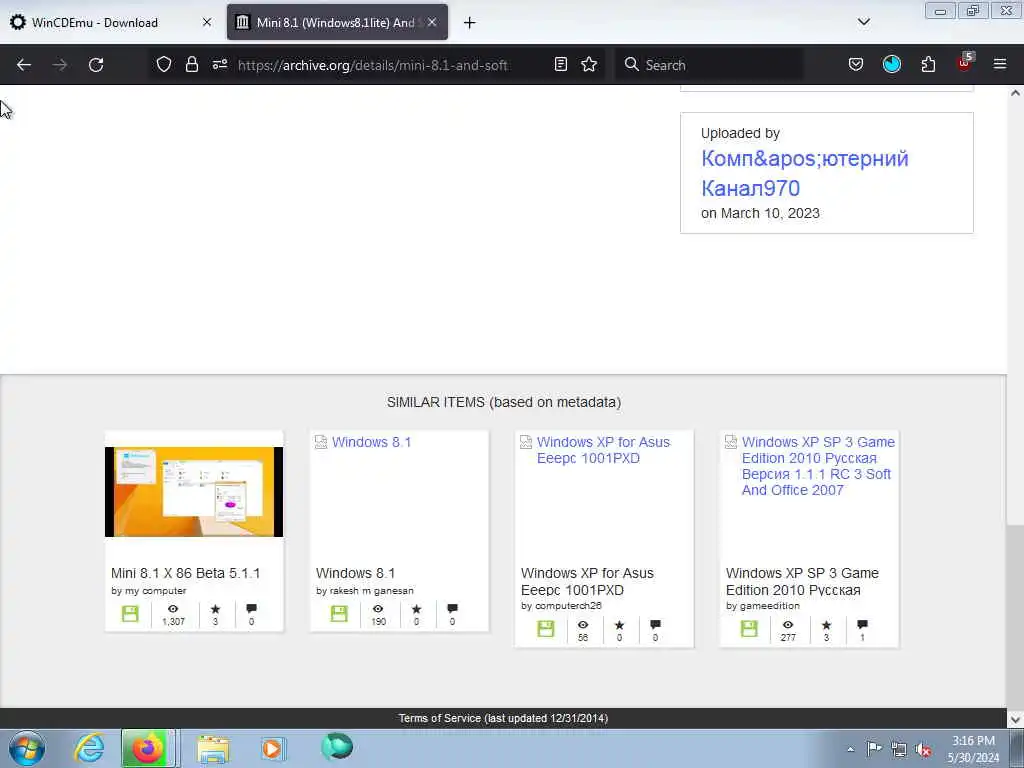This screenshot has height=768, width=1024.
Task: Click the scrollbar up arrow
Action: (x=1015, y=93)
